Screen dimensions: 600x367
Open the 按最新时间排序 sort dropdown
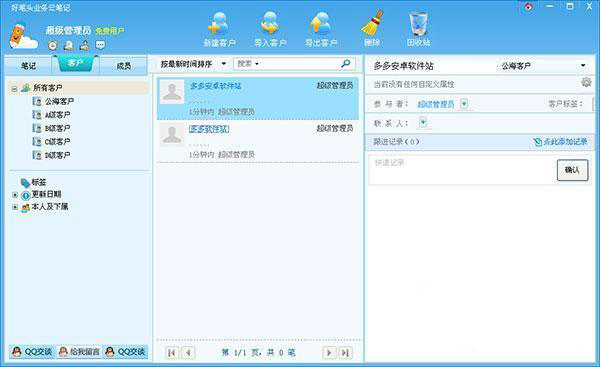point(224,64)
